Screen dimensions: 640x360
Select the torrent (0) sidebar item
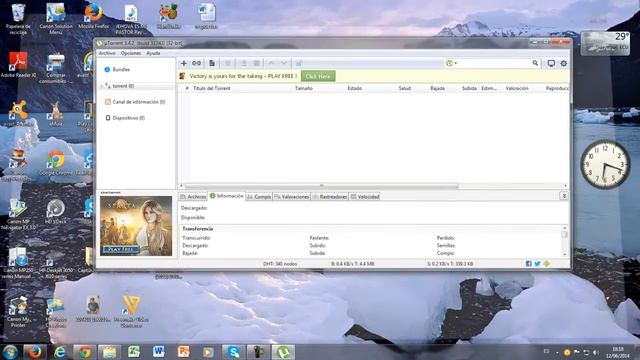[123, 86]
